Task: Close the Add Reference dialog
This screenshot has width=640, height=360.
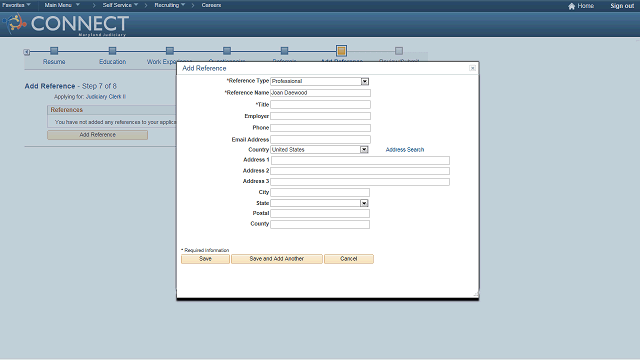Action: (x=472, y=68)
